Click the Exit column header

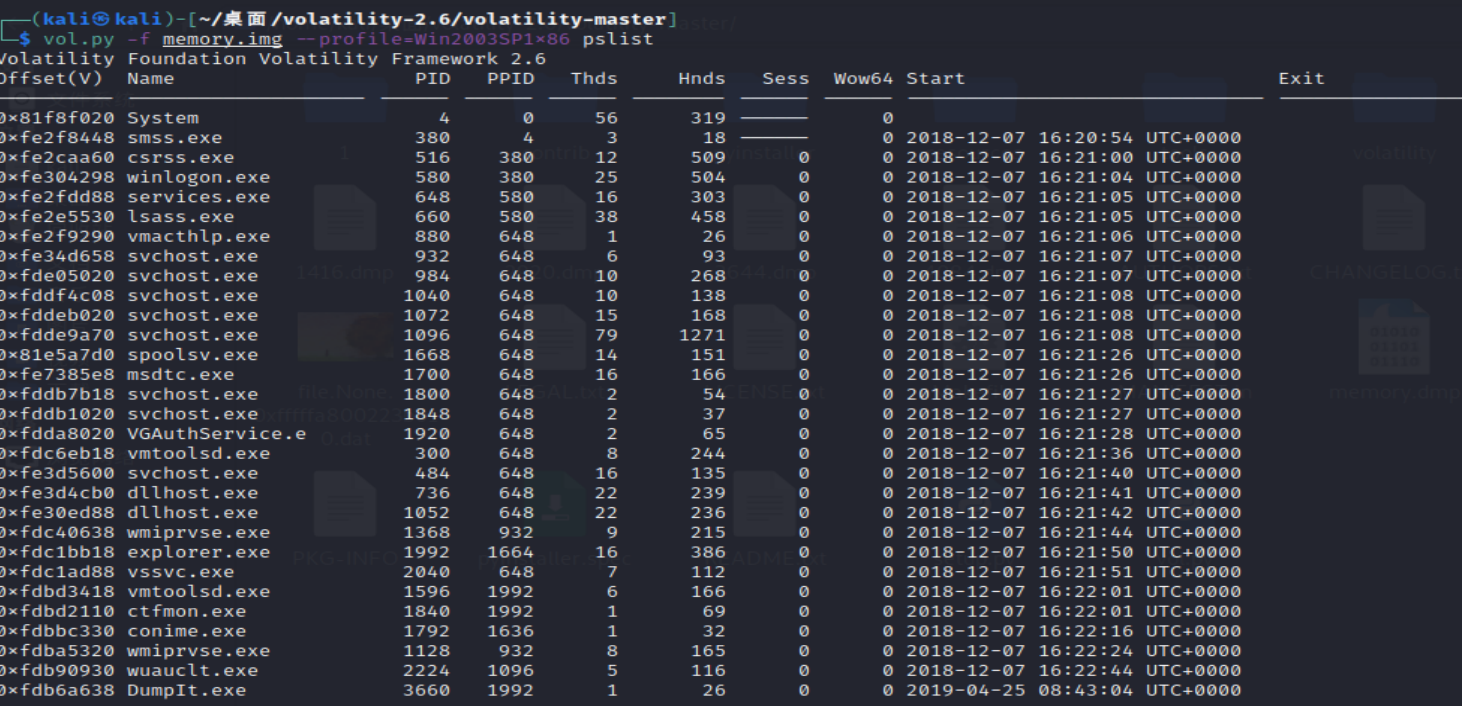coord(1301,78)
